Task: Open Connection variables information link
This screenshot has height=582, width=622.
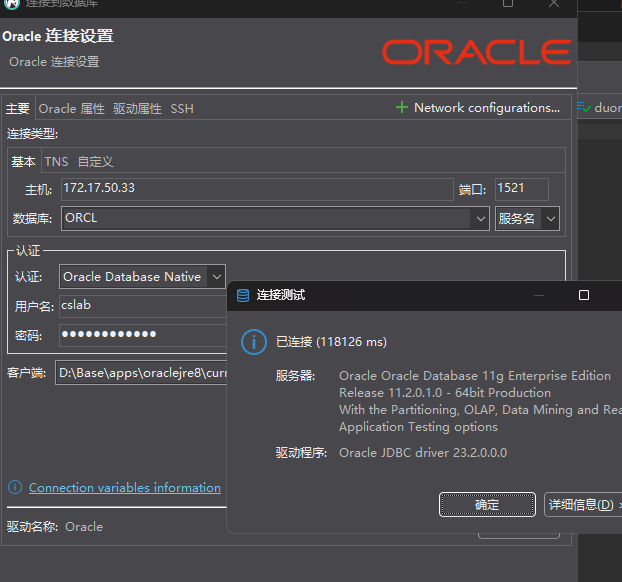Action: [x=125, y=488]
